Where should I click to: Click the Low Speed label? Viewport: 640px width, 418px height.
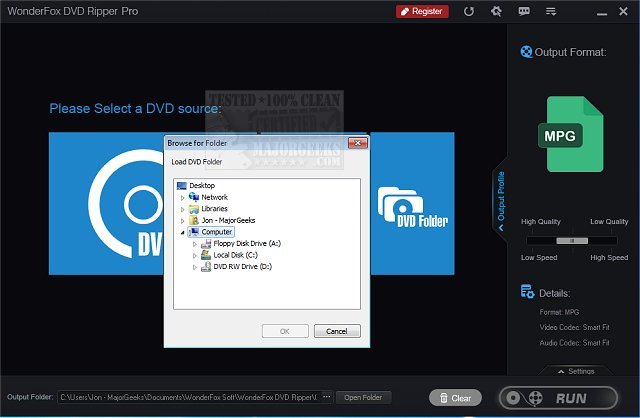(539, 258)
